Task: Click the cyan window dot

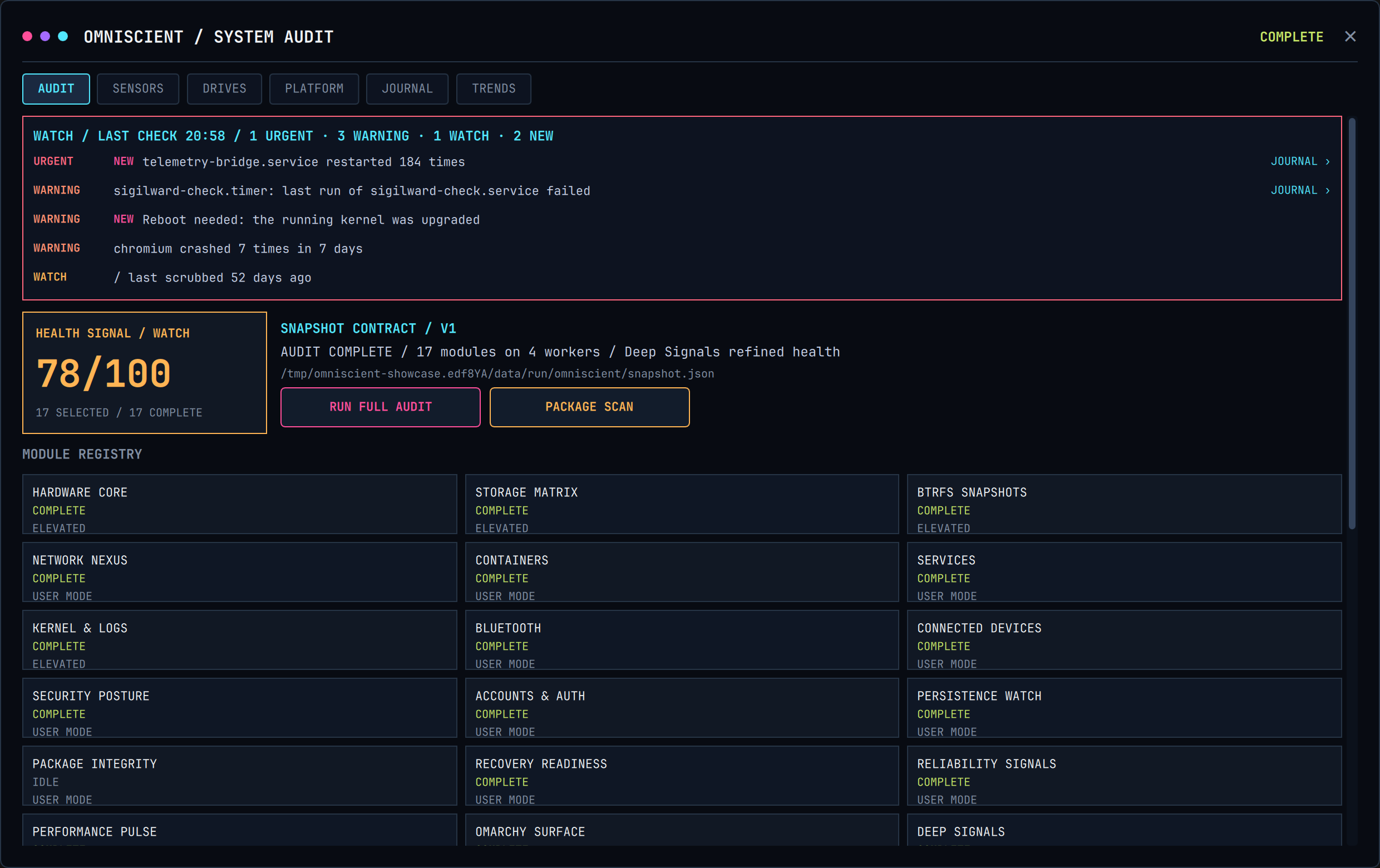Action: point(63,37)
